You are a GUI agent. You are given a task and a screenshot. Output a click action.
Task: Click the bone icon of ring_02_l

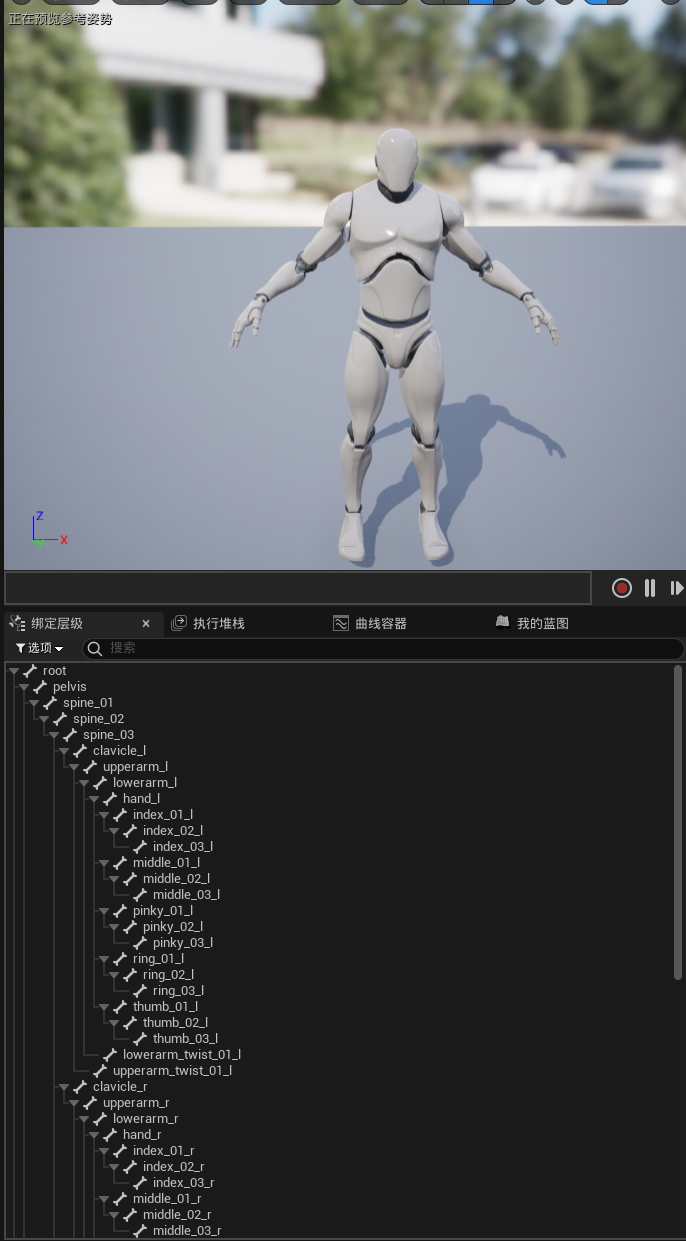[x=130, y=975]
